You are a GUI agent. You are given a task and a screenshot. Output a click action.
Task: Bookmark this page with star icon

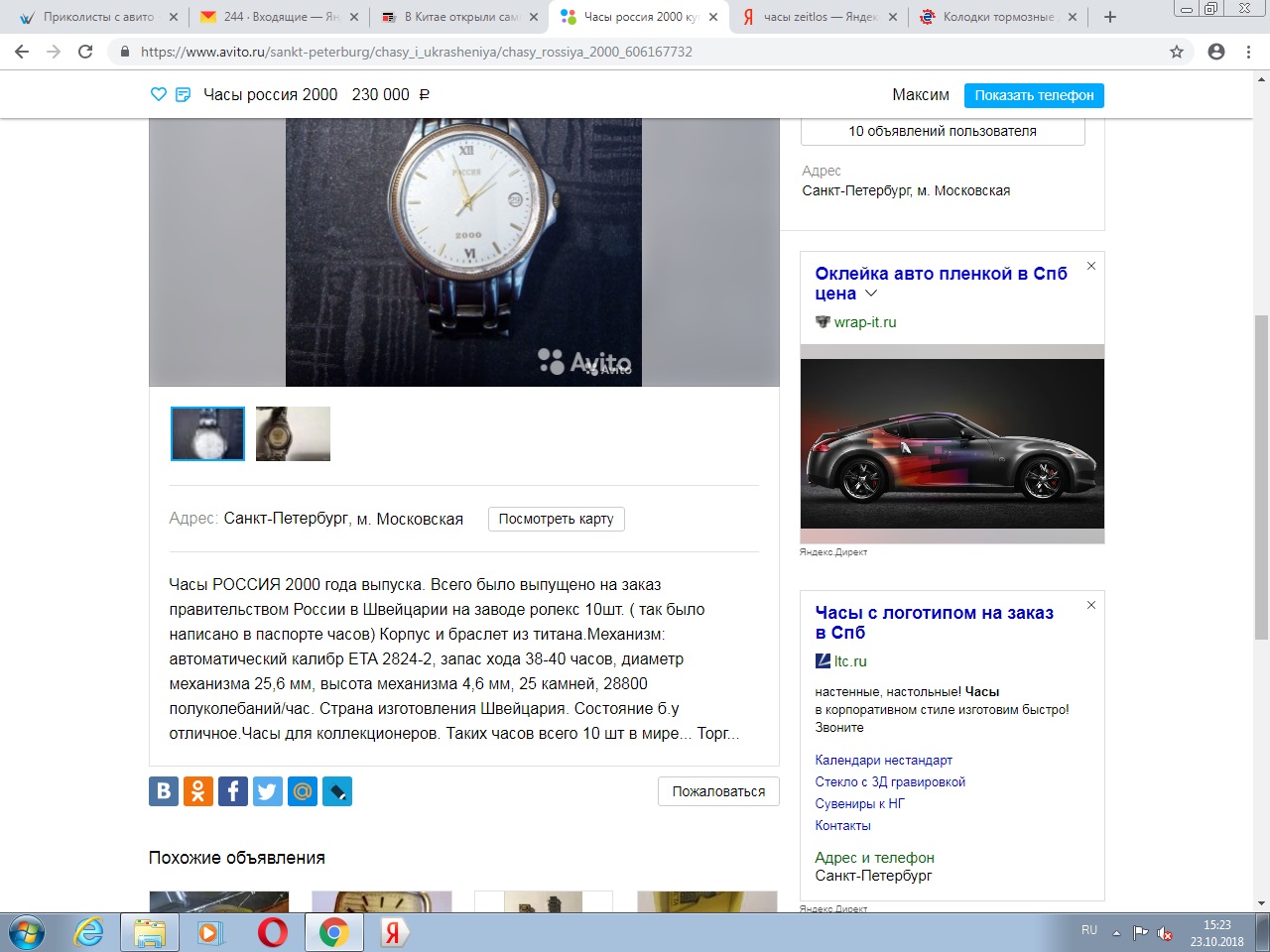1177,52
